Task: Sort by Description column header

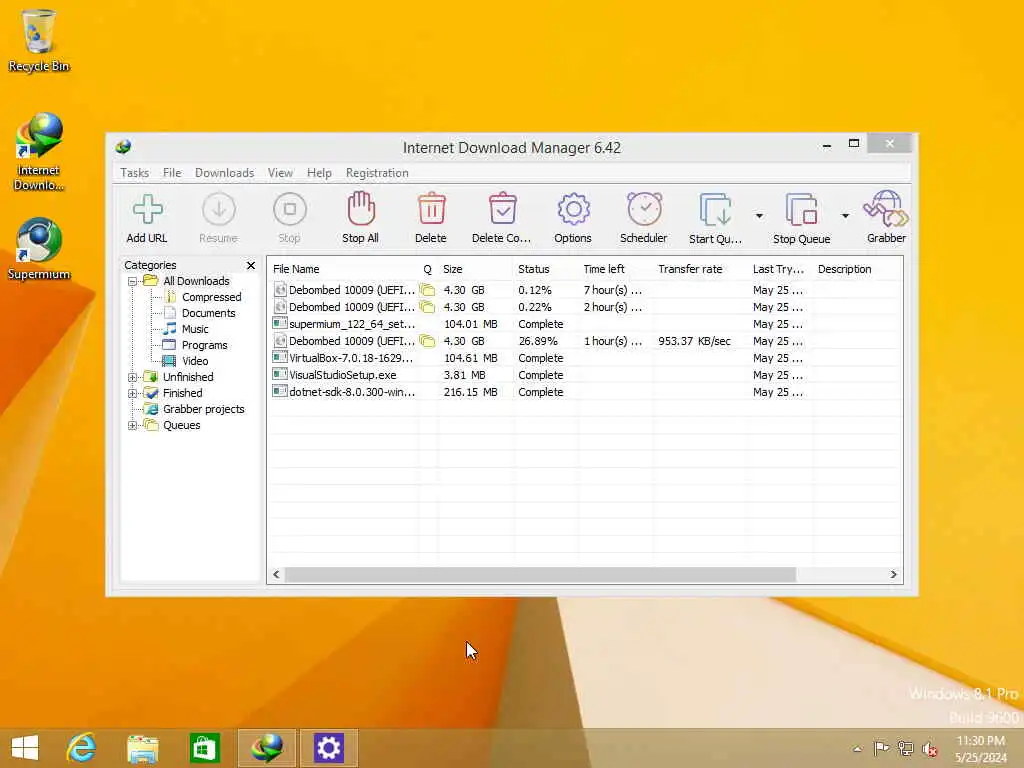Action: pos(857,269)
